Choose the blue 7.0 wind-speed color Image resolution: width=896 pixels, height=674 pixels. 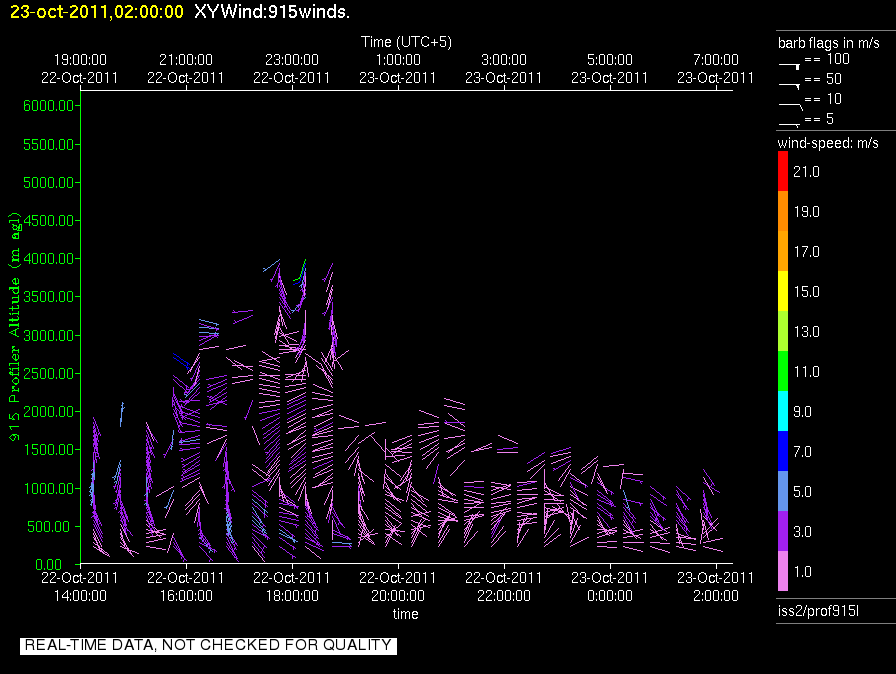[x=783, y=452]
